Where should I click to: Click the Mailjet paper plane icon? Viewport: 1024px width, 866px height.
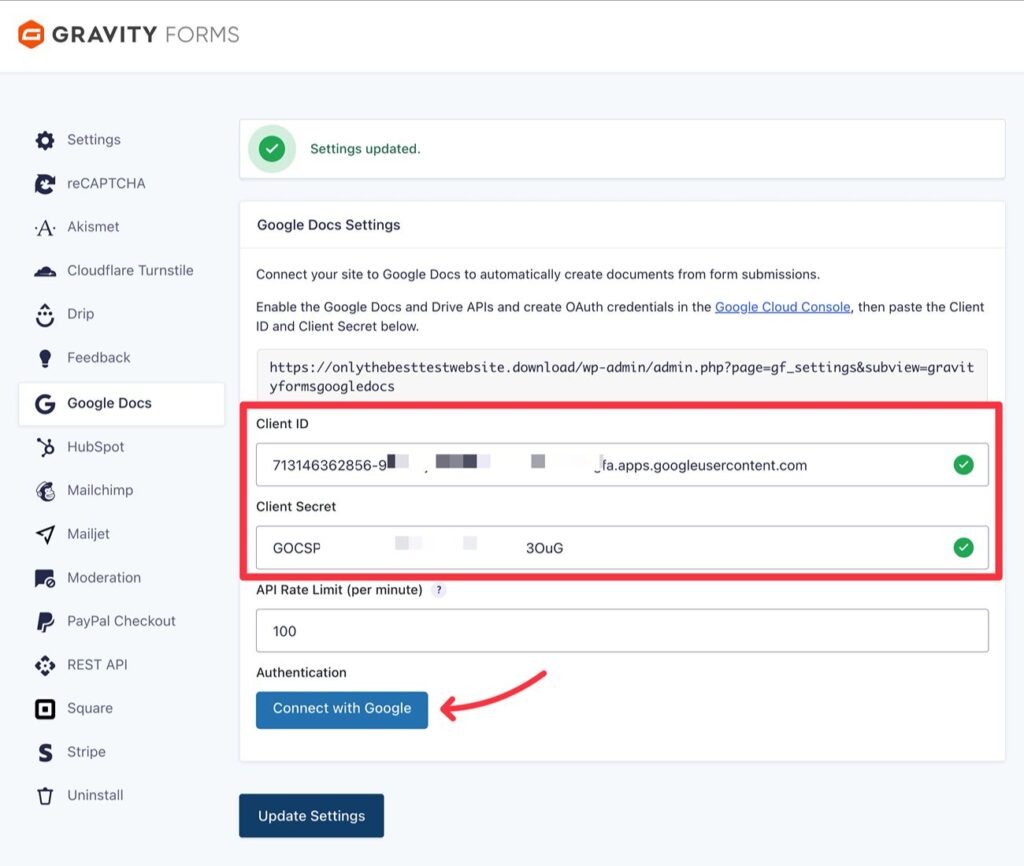pos(45,534)
